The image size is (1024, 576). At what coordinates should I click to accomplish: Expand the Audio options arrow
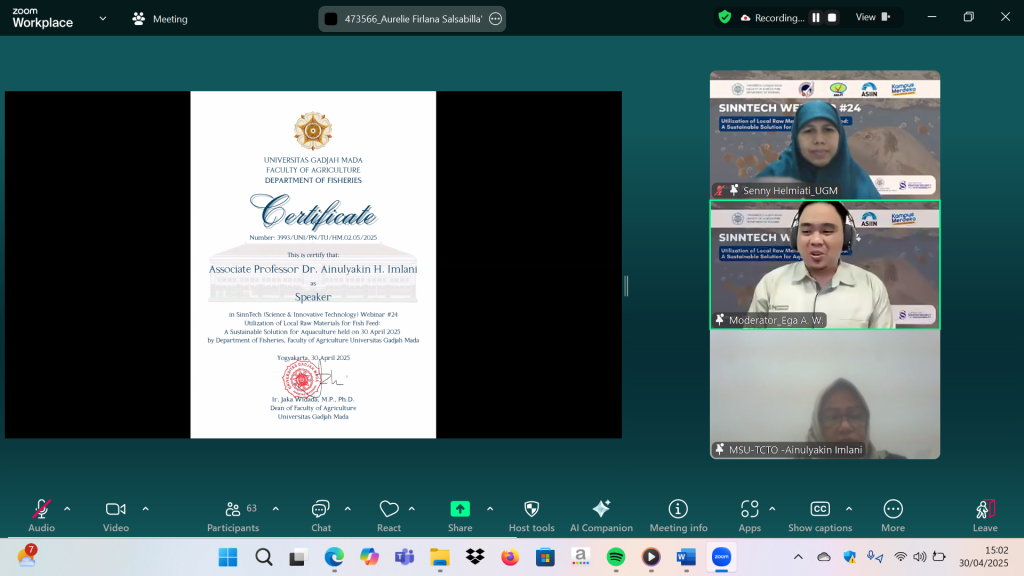[x=67, y=509]
